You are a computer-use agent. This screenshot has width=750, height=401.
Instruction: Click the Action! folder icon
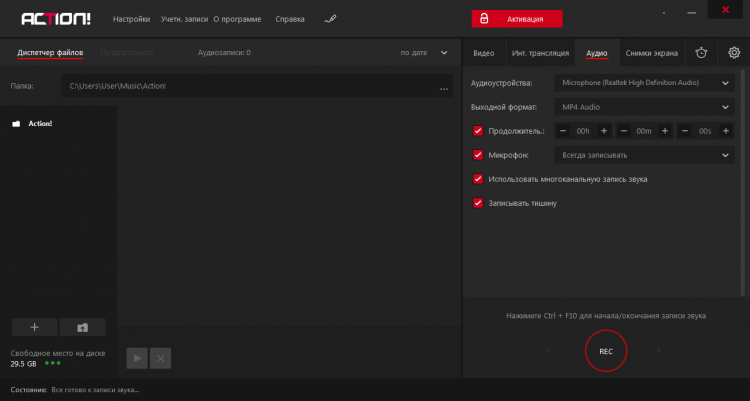pos(16,124)
